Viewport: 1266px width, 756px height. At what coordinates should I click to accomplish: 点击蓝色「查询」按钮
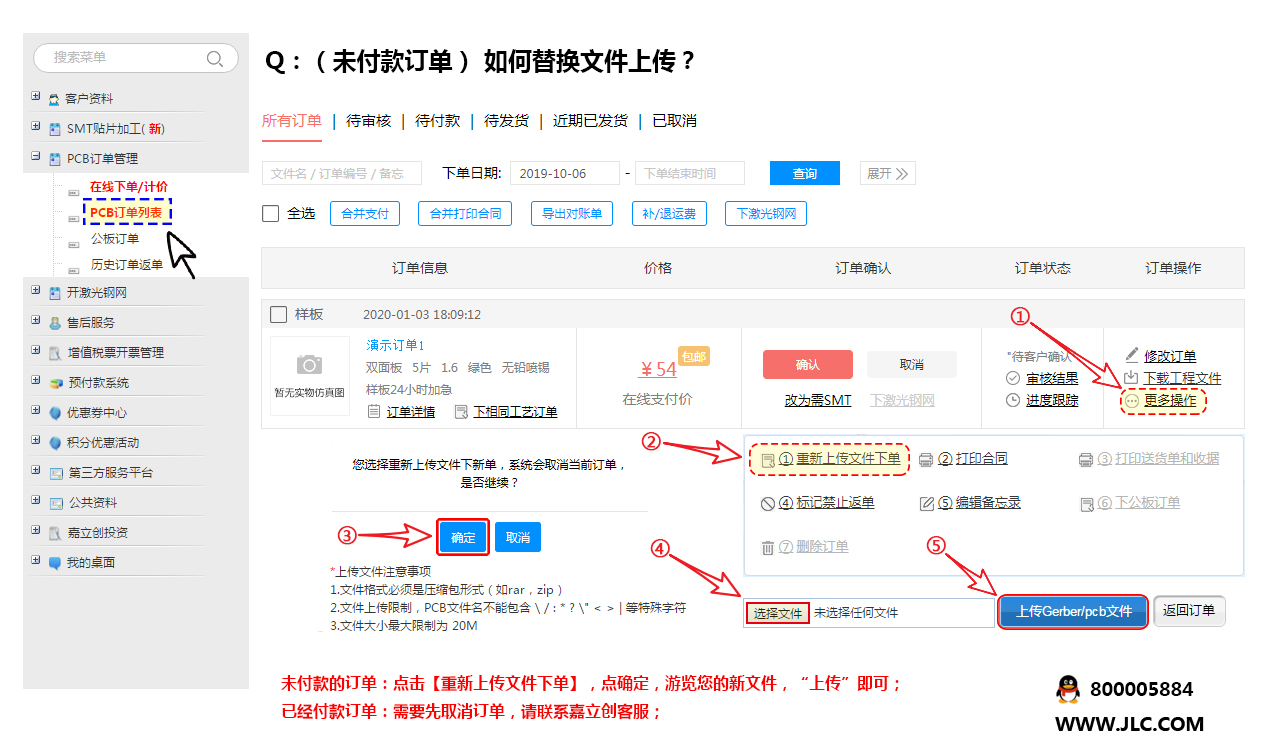point(804,172)
